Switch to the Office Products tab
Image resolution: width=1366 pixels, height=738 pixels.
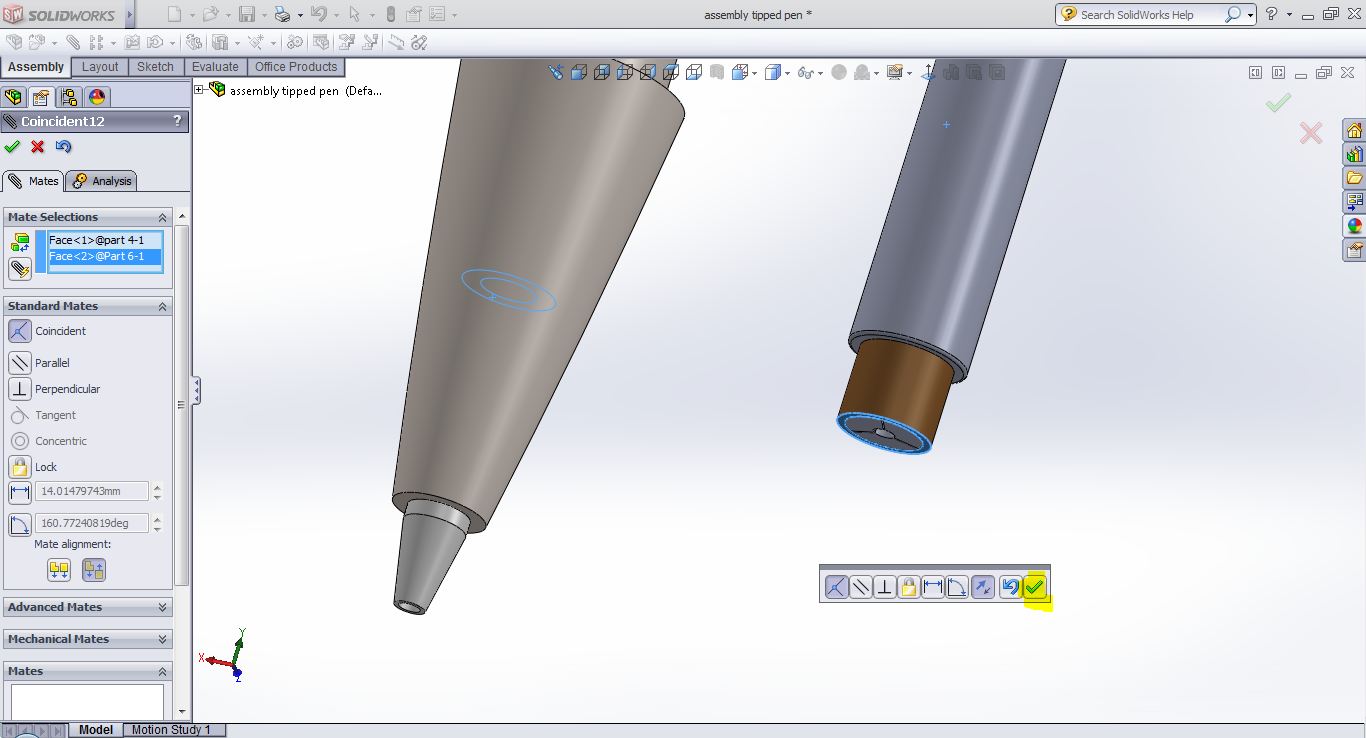click(296, 67)
